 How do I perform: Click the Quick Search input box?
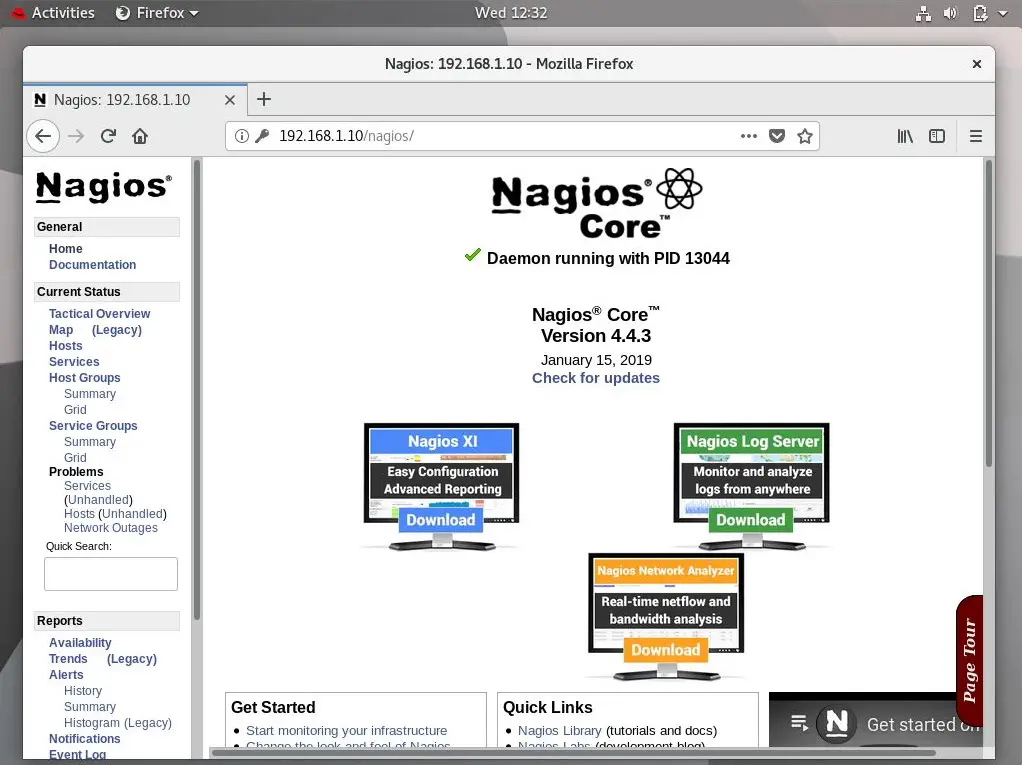pos(111,573)
